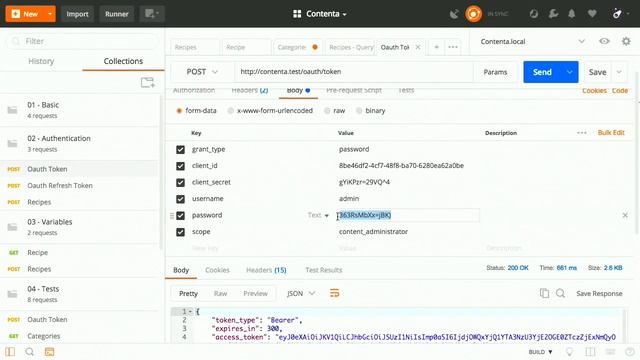Click the Bulk Edit link
Screen dimensions: 640x360
(x=611, y=133)
